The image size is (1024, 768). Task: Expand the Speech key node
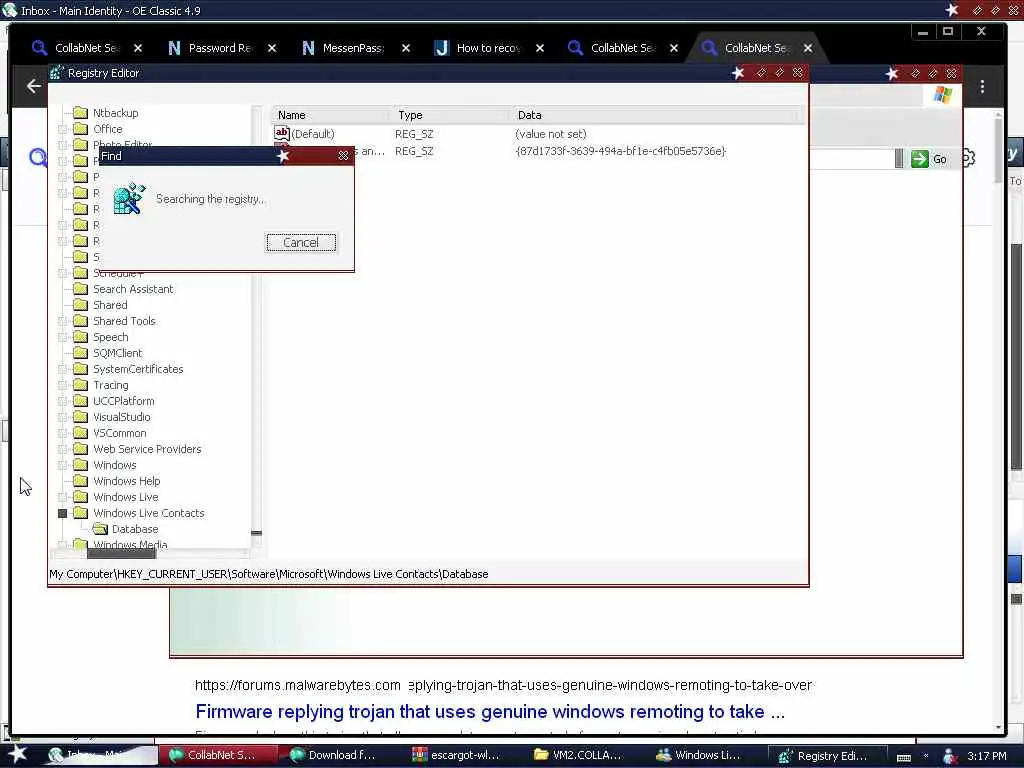(x=63, y=337)
